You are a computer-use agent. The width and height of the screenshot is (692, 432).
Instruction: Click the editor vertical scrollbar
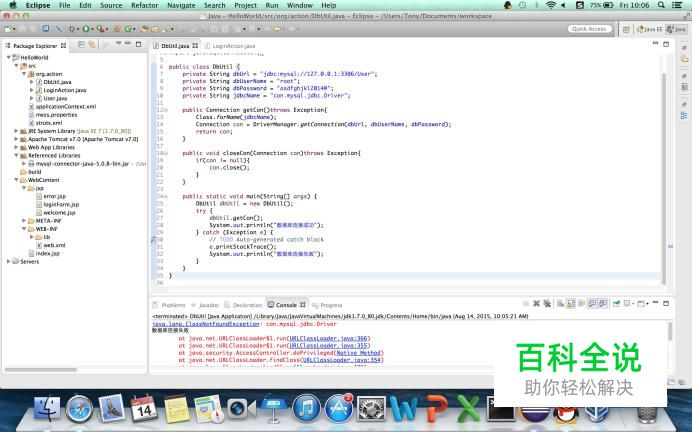pos(663,177)
